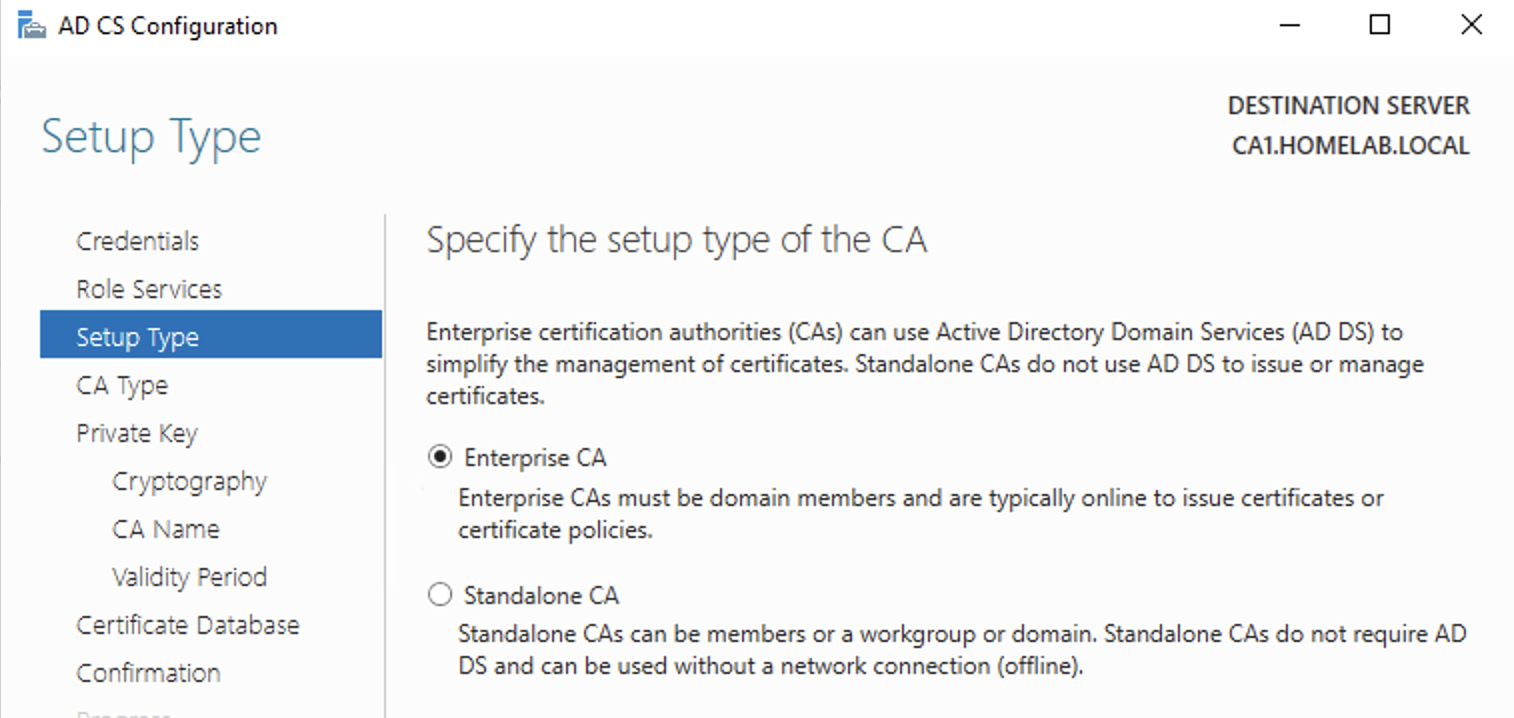The width and height of the screenshot is (1514, 718).
Task: Select Setup Type in the sidebar
Action: (x=211, y=337)
